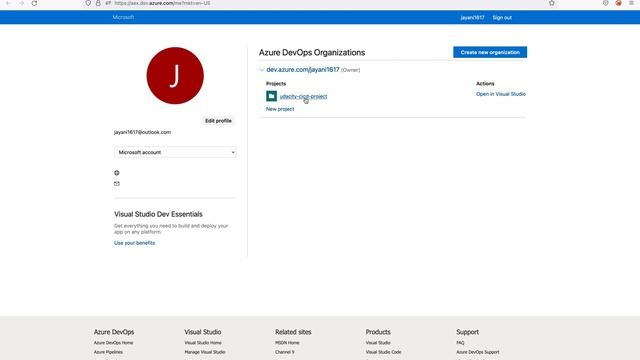The width and height of the screenshot is (640, 360).
Task: Go forward using the browser forward arrow
Action: 21,3
